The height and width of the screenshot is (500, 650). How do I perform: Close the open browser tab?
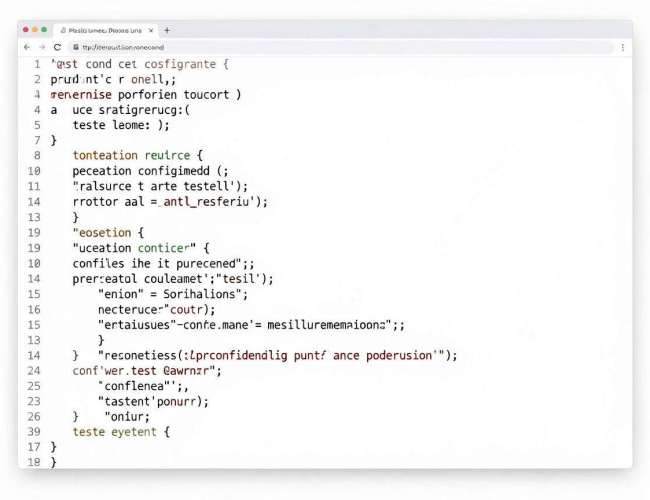pos(151,31)
